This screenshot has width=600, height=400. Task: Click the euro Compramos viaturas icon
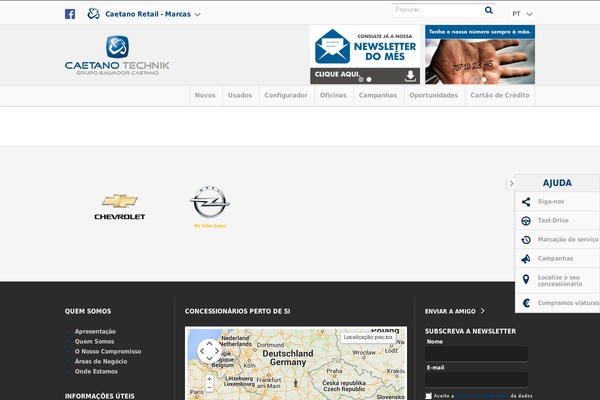(x=526, y=303)
